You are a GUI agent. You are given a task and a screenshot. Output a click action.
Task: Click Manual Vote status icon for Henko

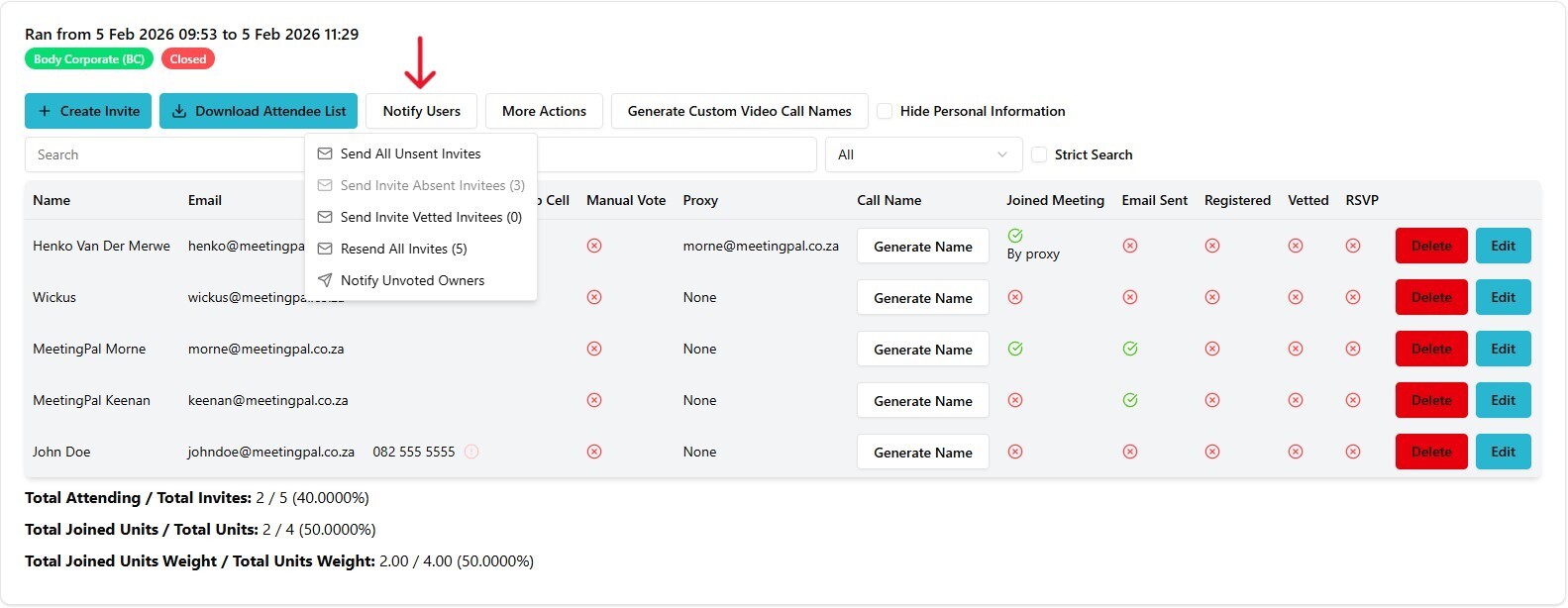coord(594,246)
